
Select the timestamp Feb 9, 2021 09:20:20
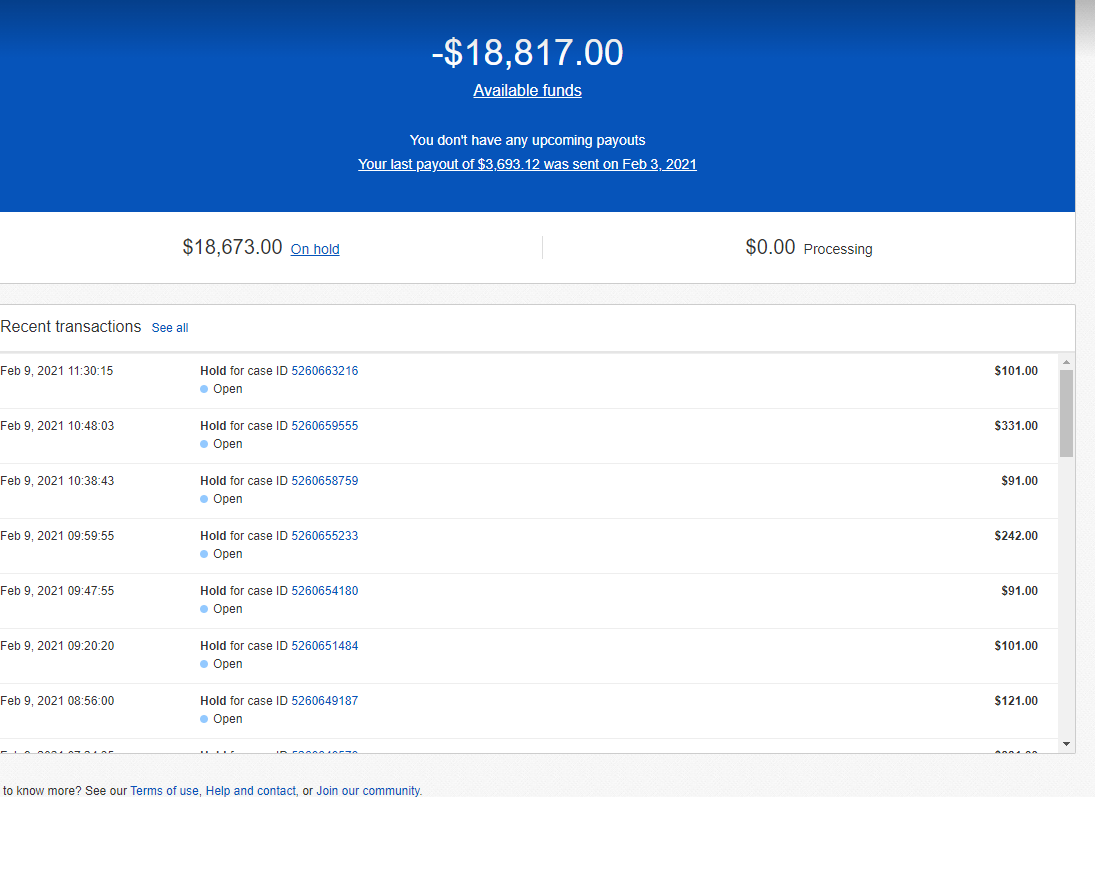[x=57, y=647]
